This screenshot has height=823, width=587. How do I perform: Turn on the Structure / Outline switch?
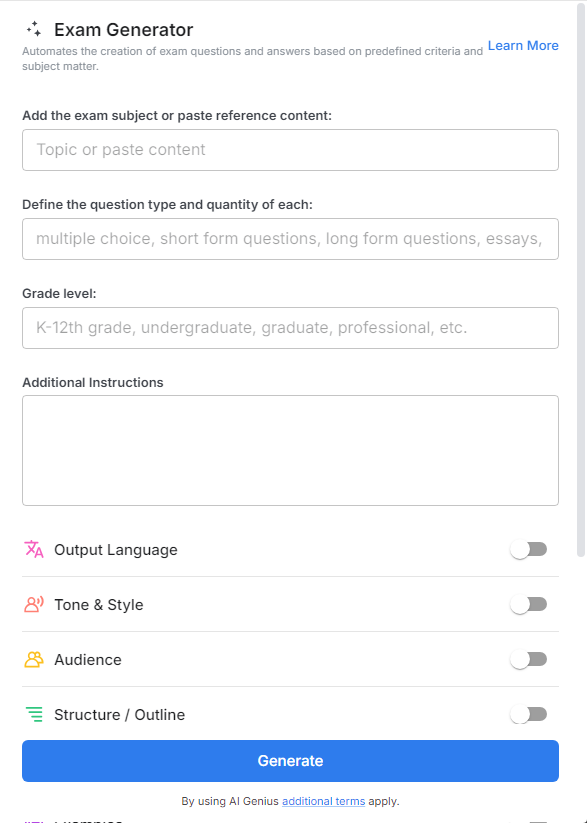(528, 714)
